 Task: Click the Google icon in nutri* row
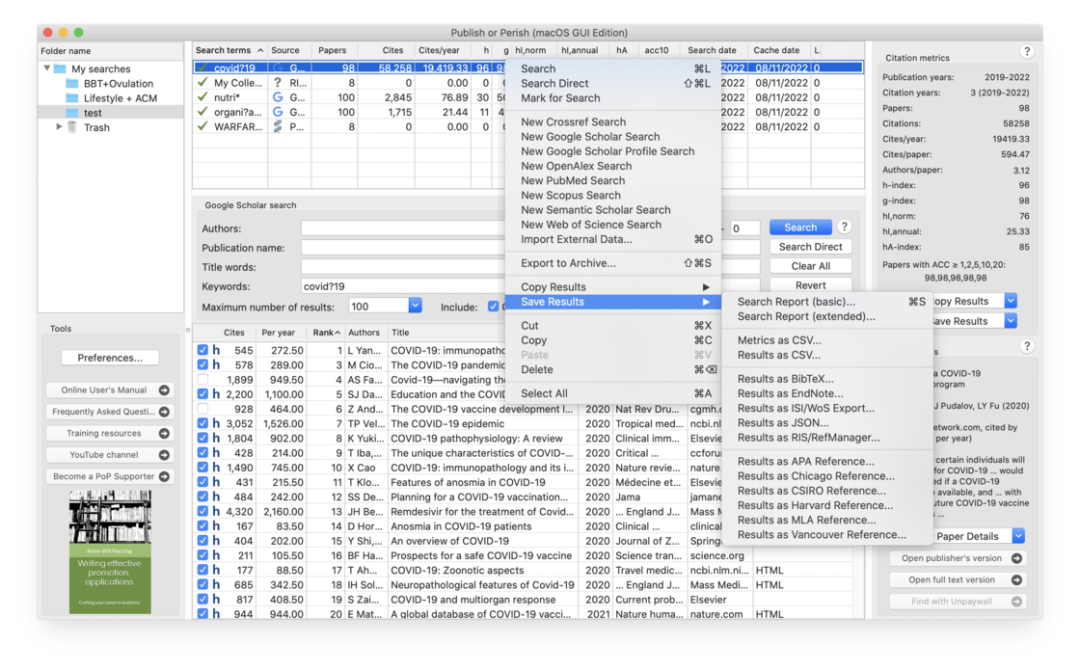pos(278,98)
